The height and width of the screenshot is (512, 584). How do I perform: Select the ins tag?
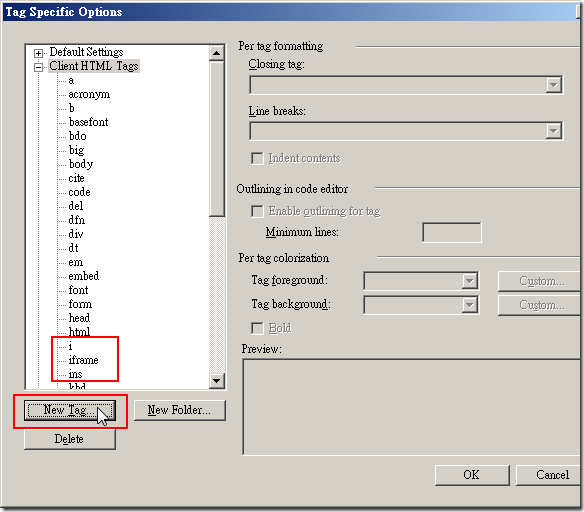tap(75, 374)
